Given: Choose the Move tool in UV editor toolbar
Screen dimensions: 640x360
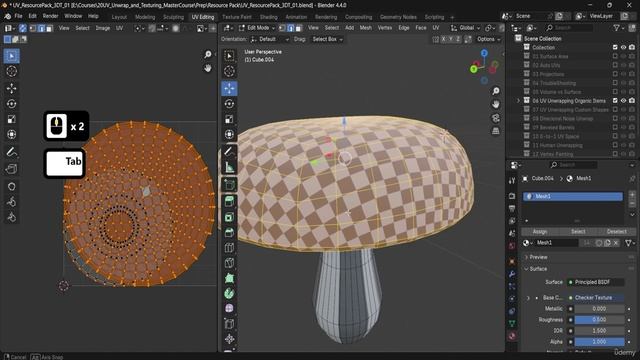Looking at the screenshot, I should pos(11,88).
